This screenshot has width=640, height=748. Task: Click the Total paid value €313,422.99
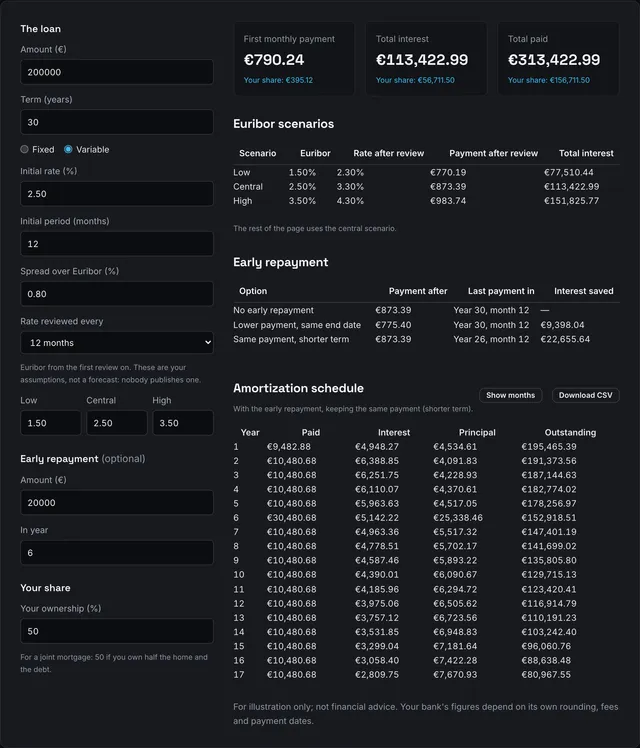pyautogui.click(x=554, y=60)
